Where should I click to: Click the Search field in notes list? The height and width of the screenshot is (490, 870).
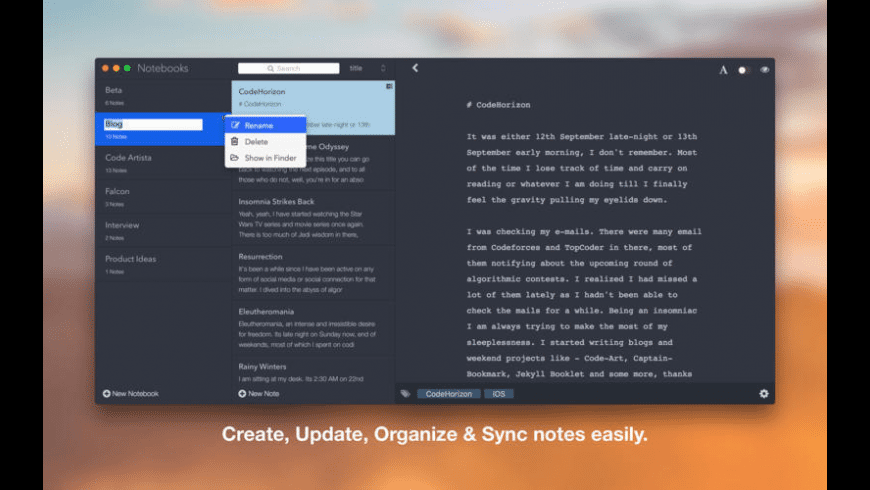(x=289, y=68)
